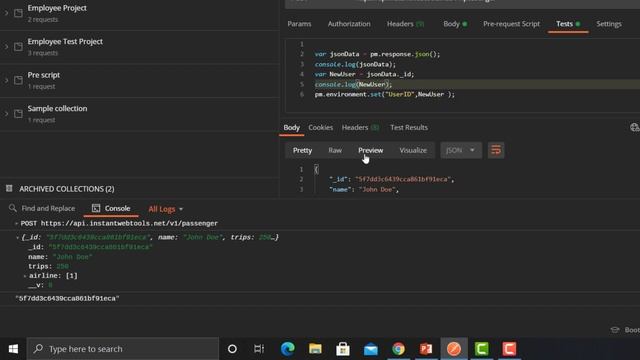Viewport: 640px width, 360px height.
Task: Switch to Postman taskbar icon
Action: pos(454,349)
